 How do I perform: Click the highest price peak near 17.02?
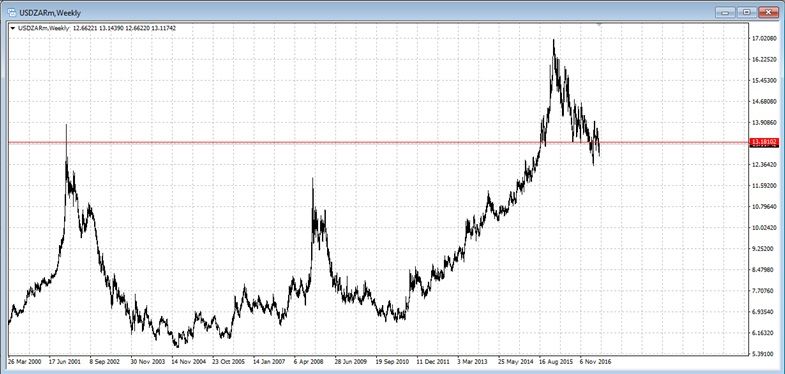[x=553, y=41]
